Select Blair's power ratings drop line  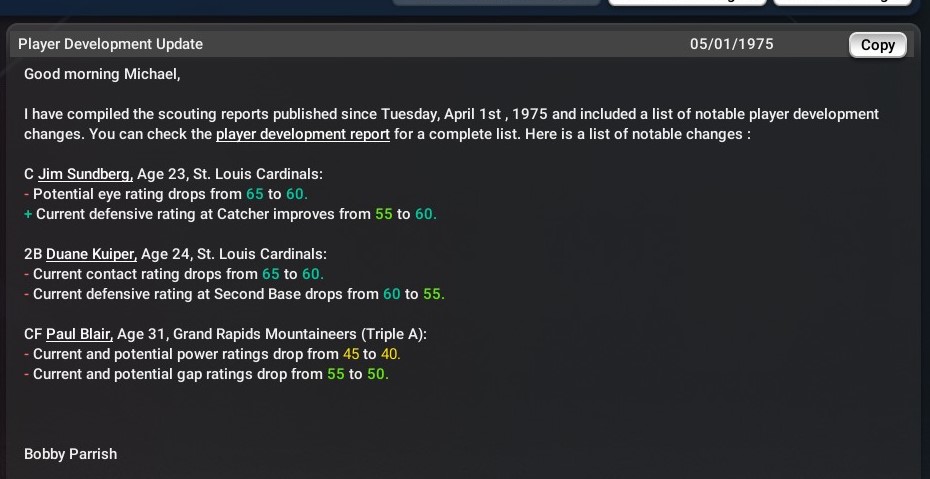pyautogui.click(x=216, y=354)
